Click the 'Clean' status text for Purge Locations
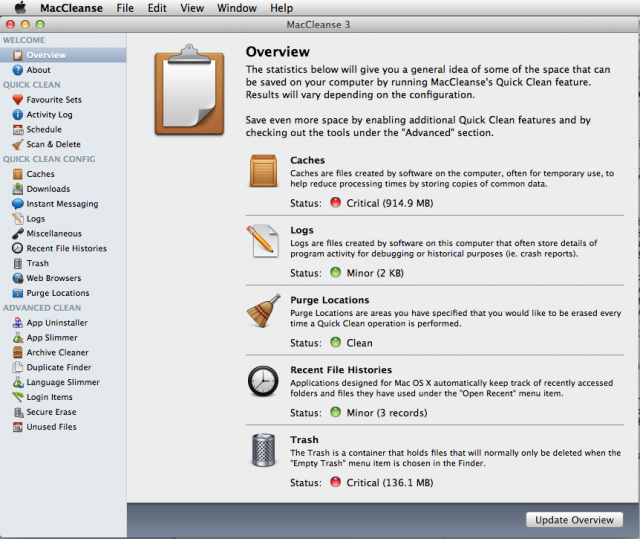Image resolution: width=640 pixels, height=539 pixels. (360, 343)
